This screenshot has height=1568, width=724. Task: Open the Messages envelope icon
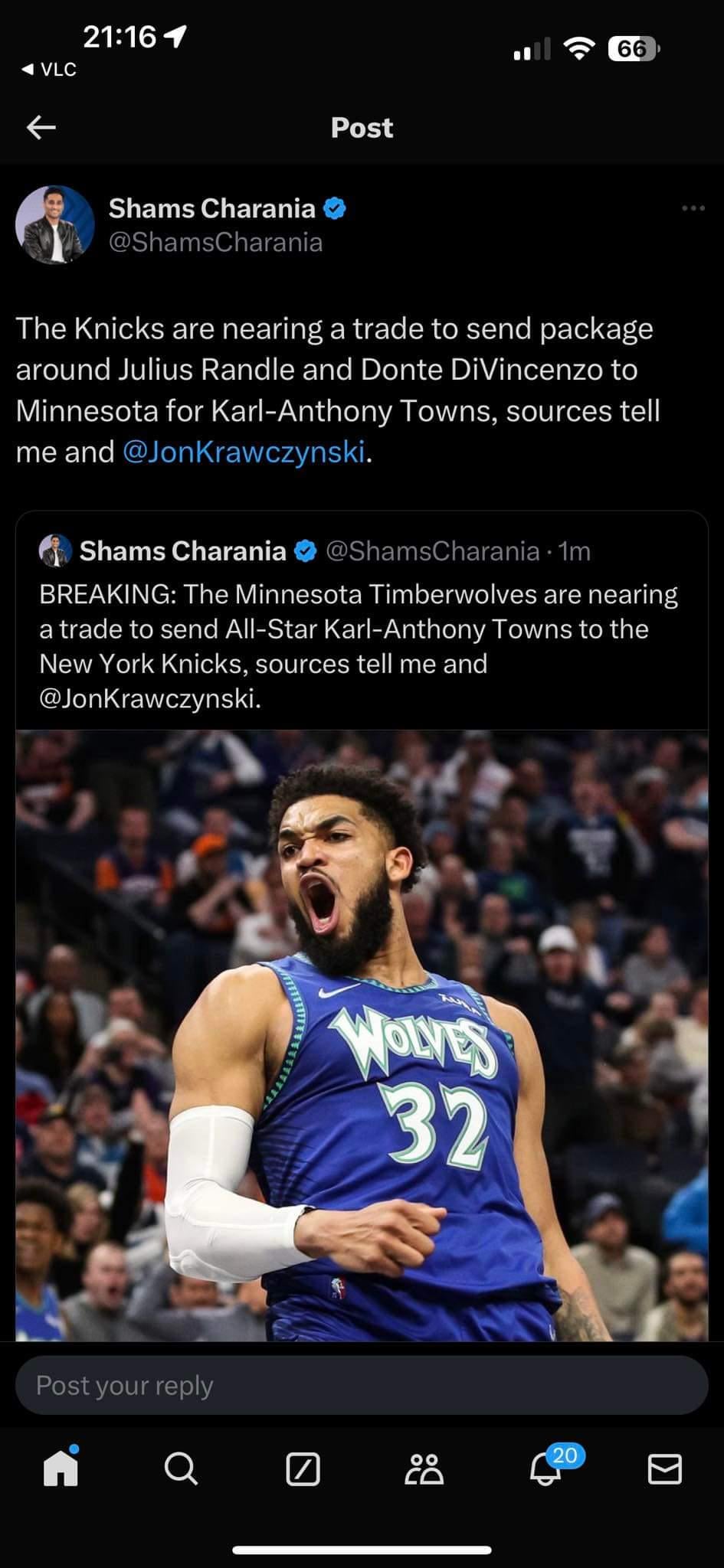[x=664, y=1468]
